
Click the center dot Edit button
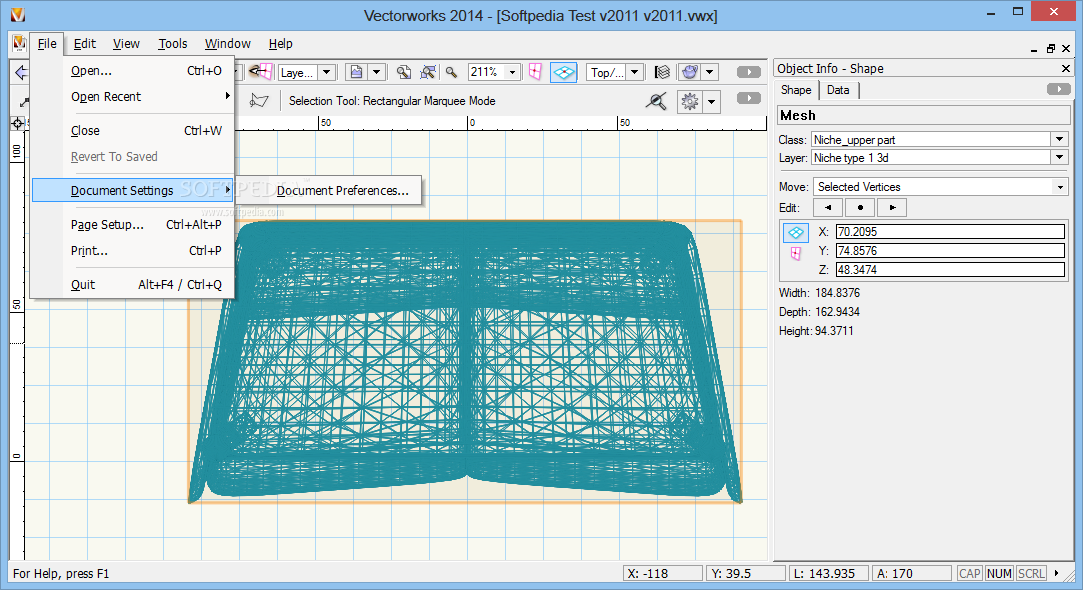(x=860, y=207)
